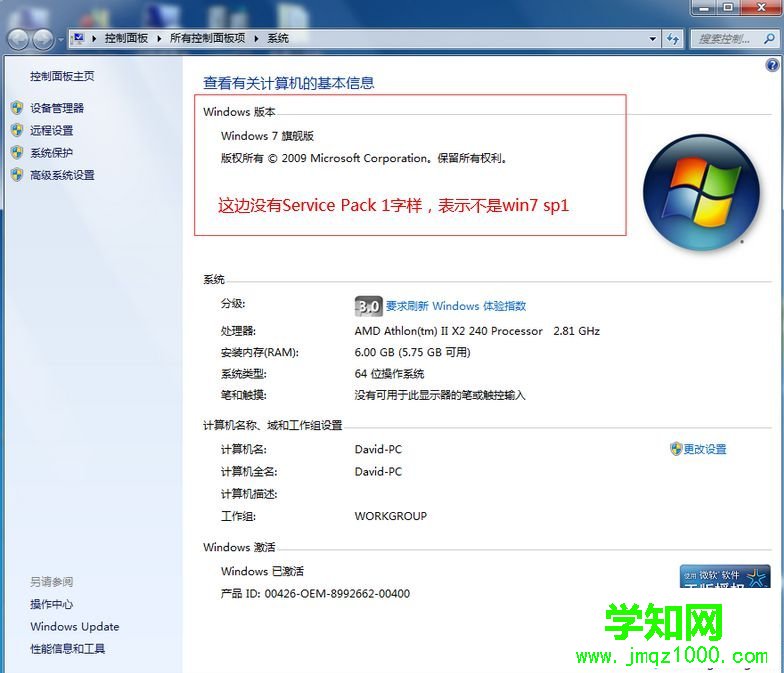Select the Windows 7 旗舰版 edition text
The image size is (784, 673).
tap(268, 136)
